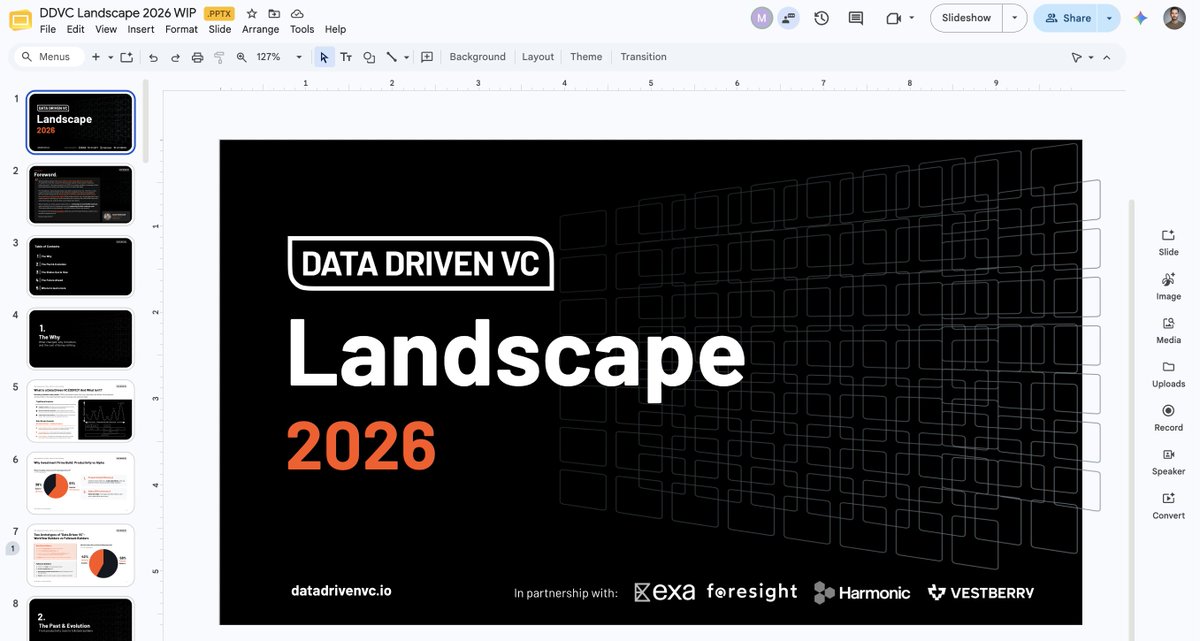Click the Background toolbar button

(x=477, y=57)
